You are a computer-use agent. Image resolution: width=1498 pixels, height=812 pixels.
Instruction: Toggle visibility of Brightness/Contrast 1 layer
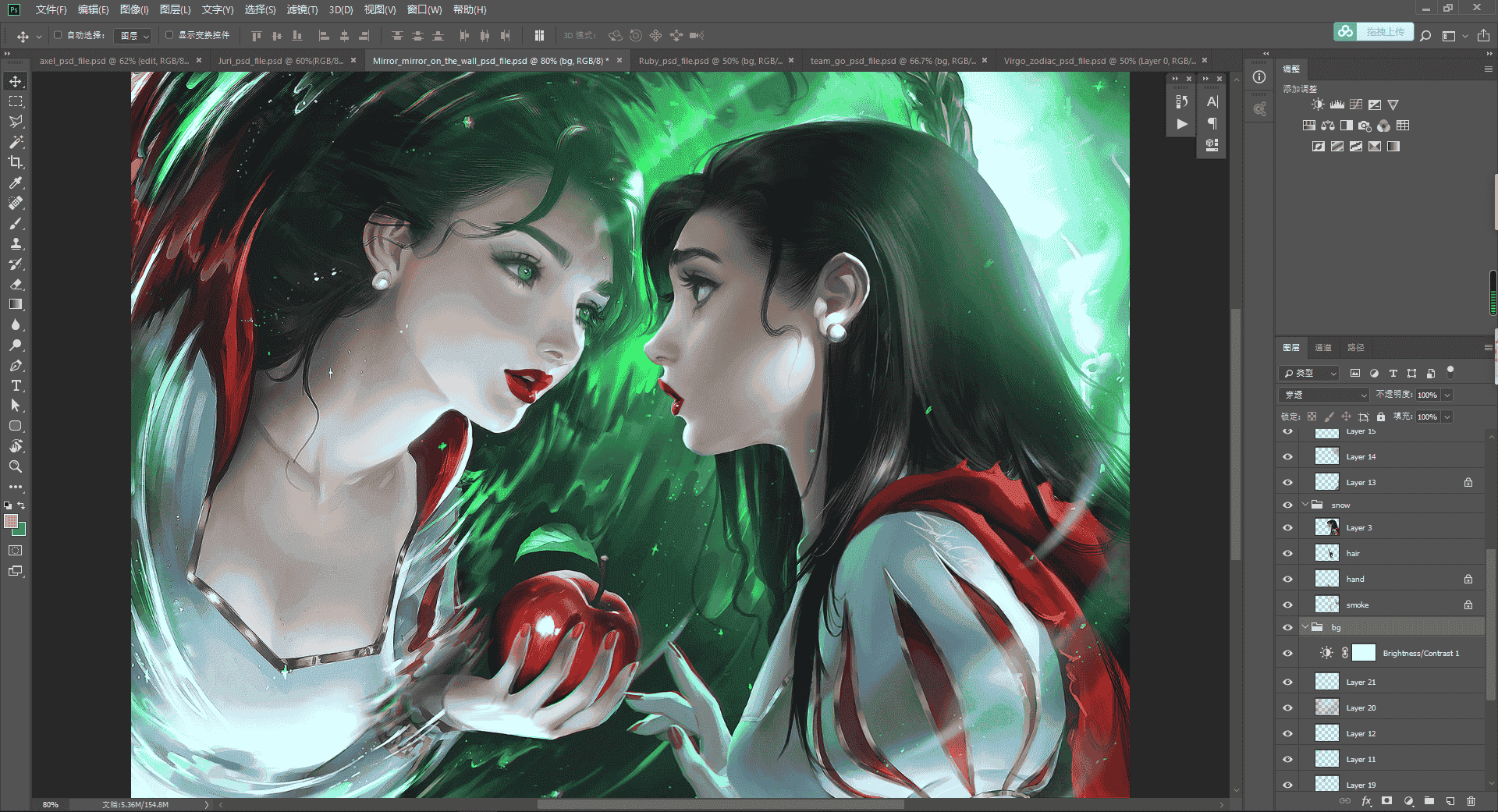coord(1287,654)
